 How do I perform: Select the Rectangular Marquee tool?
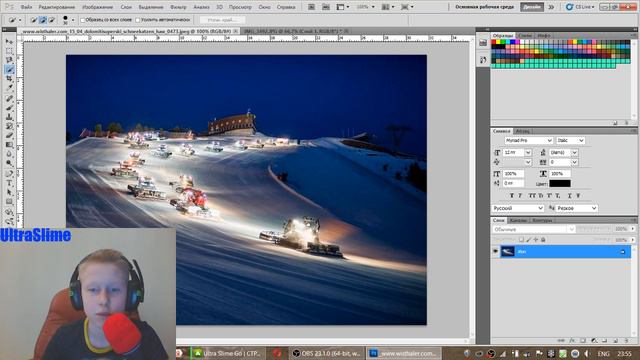(x=9, y=51)
